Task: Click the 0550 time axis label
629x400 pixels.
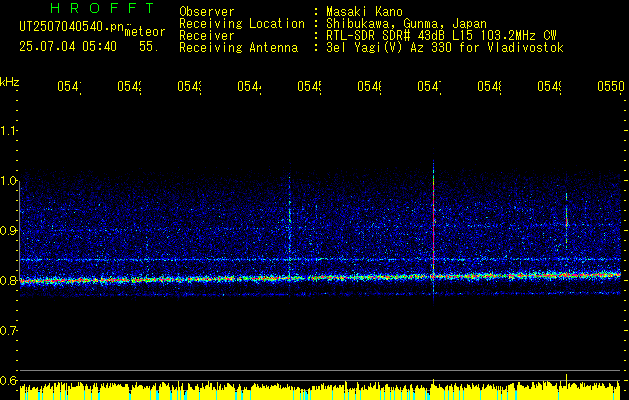Action: (611, 86)
